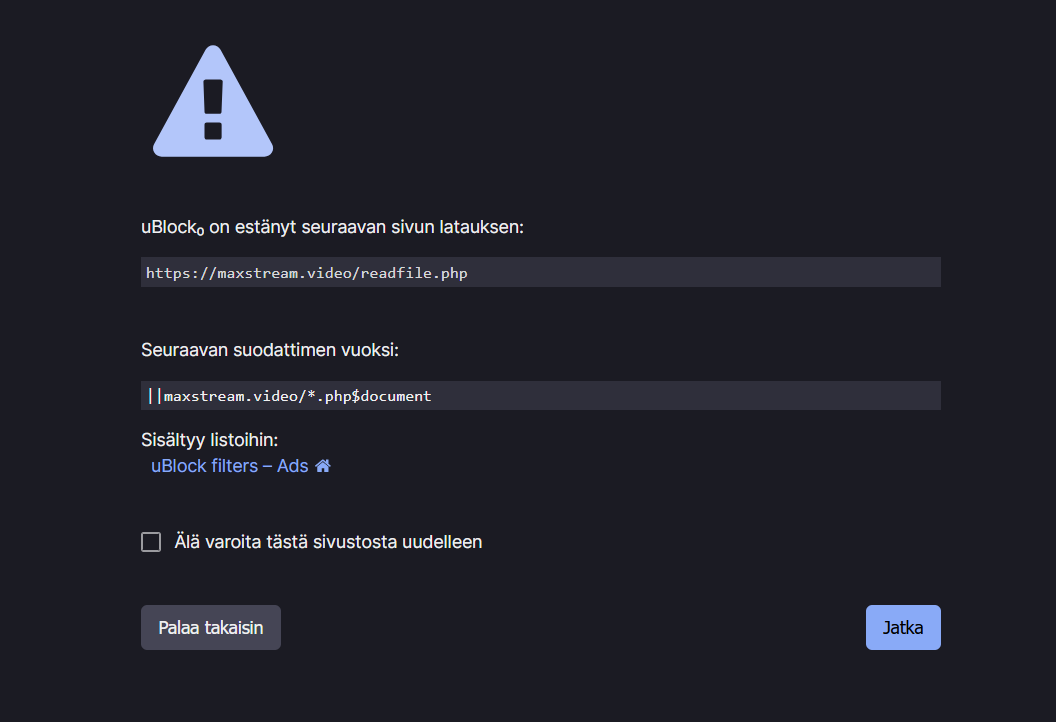Select the filter rule field
Viewport: 1056px width, 722px height.
(540, 394)
